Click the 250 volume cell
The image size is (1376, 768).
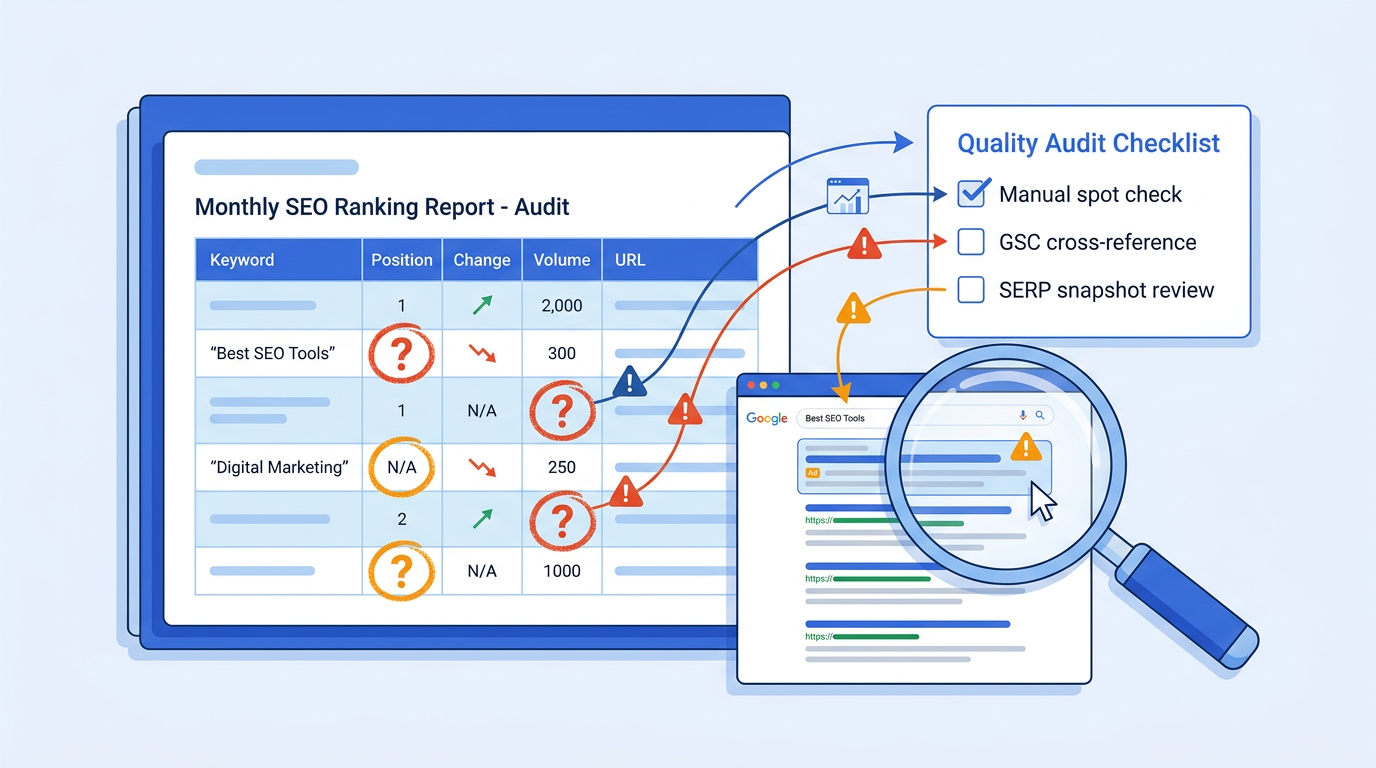562,467
